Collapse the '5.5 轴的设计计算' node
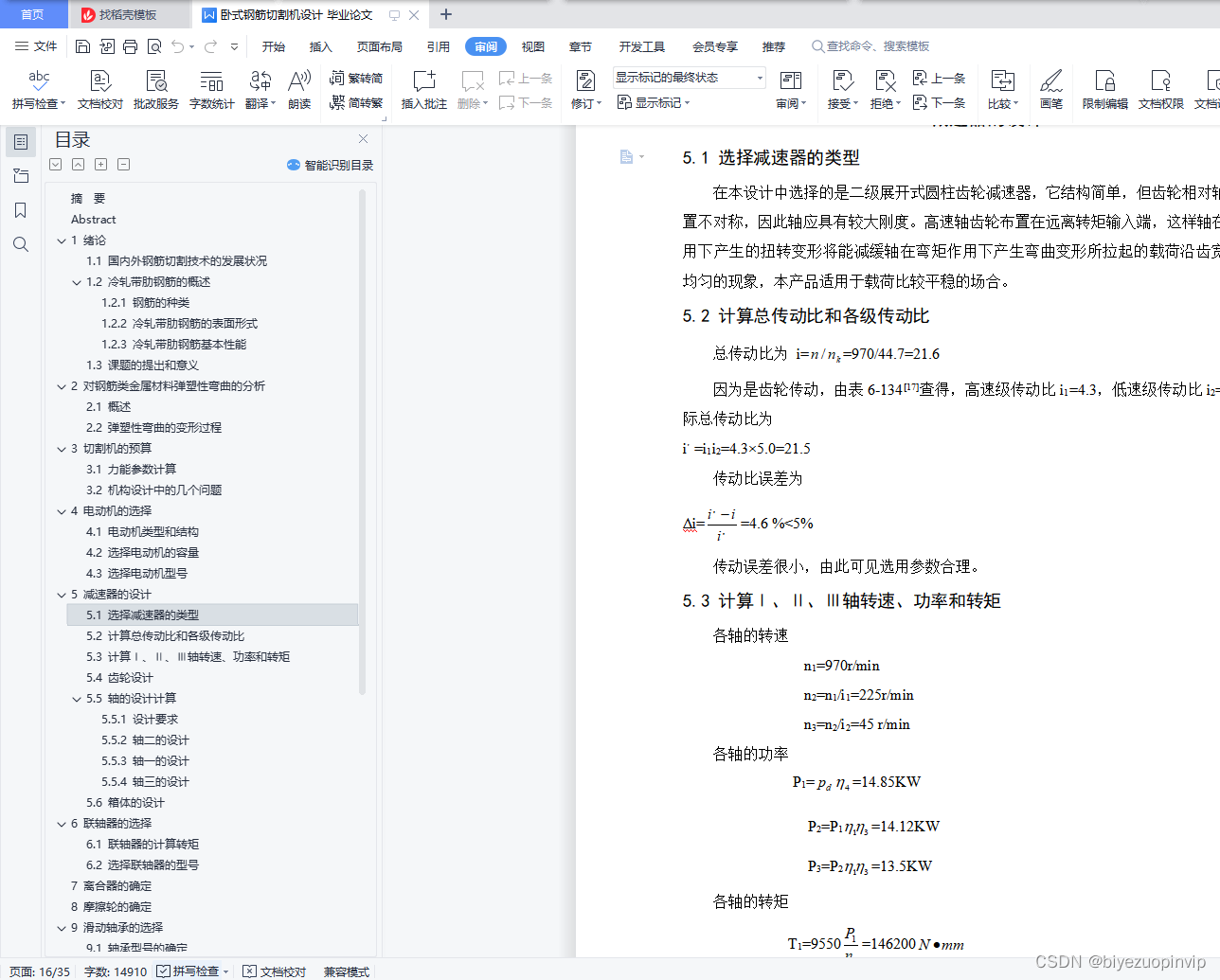 pyautogui.click(x=77, y=699)
